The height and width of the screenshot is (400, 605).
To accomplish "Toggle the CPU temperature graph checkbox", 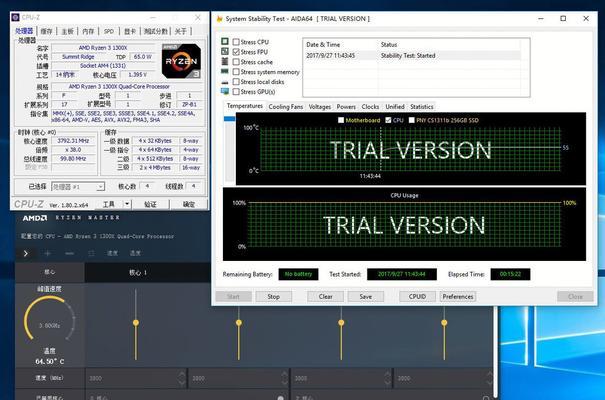I will tap(388, 120).
